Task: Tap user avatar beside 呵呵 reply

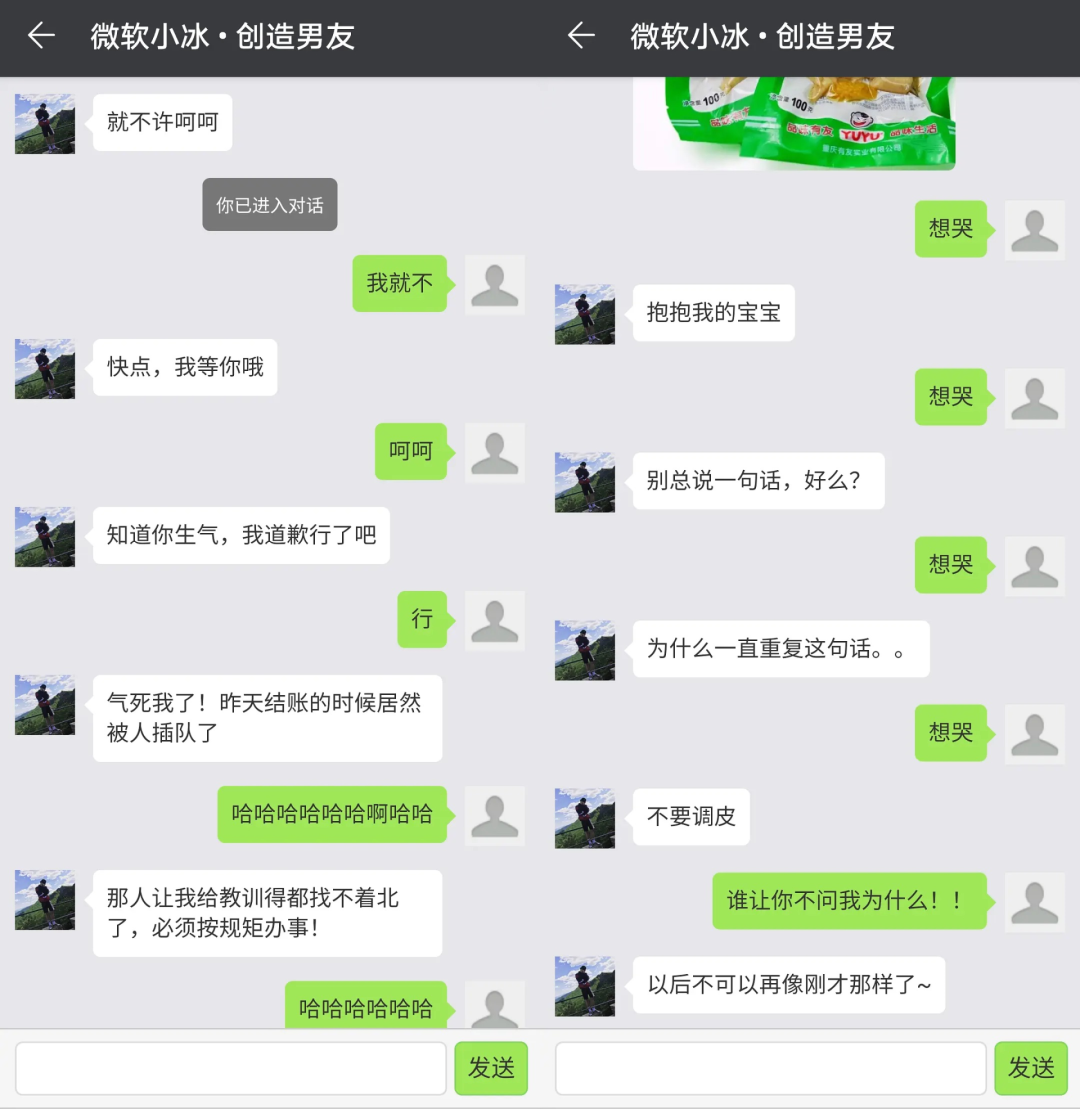Action: (x=494, y=453)
